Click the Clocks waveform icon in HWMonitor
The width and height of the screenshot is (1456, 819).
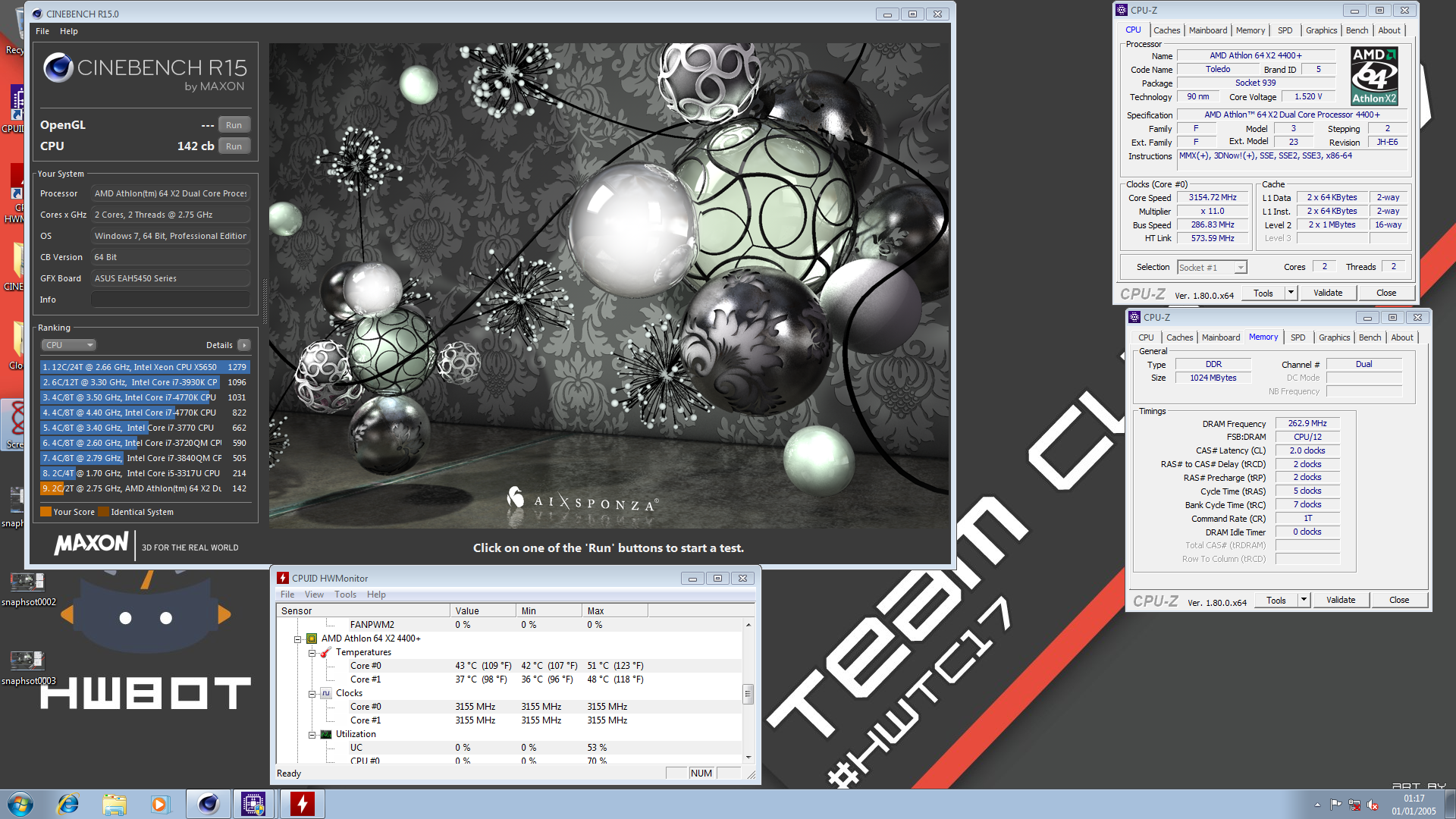[x=326, y=693]
